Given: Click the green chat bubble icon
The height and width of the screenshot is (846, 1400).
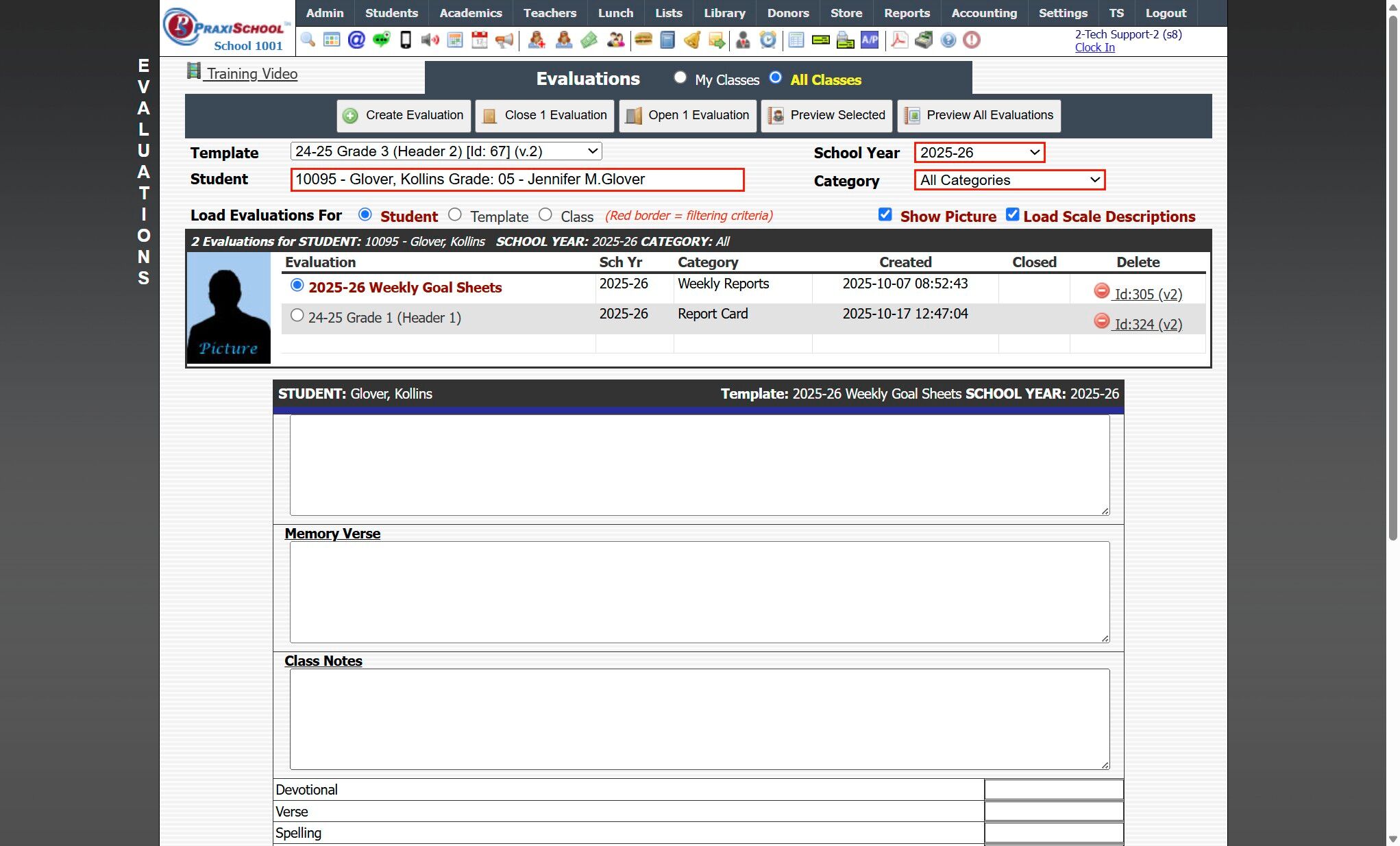Looking at the screenshot, I should (x=381, y=40).
